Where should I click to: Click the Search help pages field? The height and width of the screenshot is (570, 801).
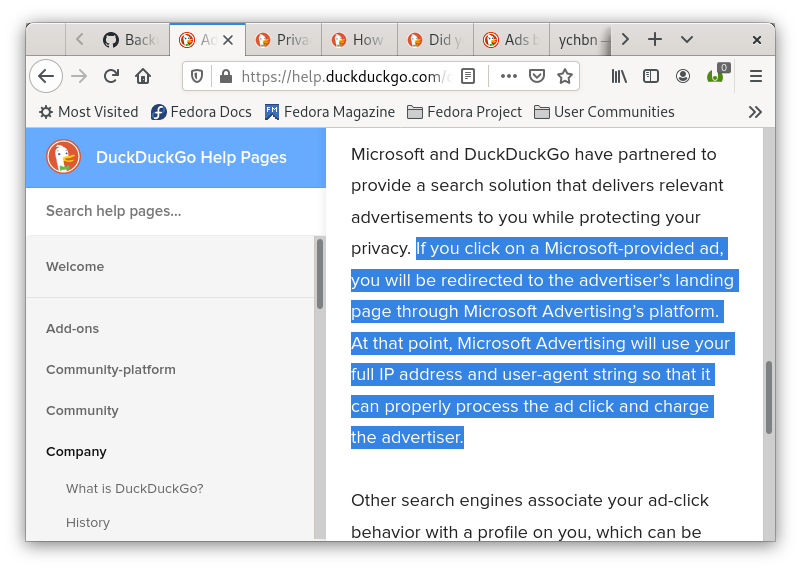tap(175, 211)
